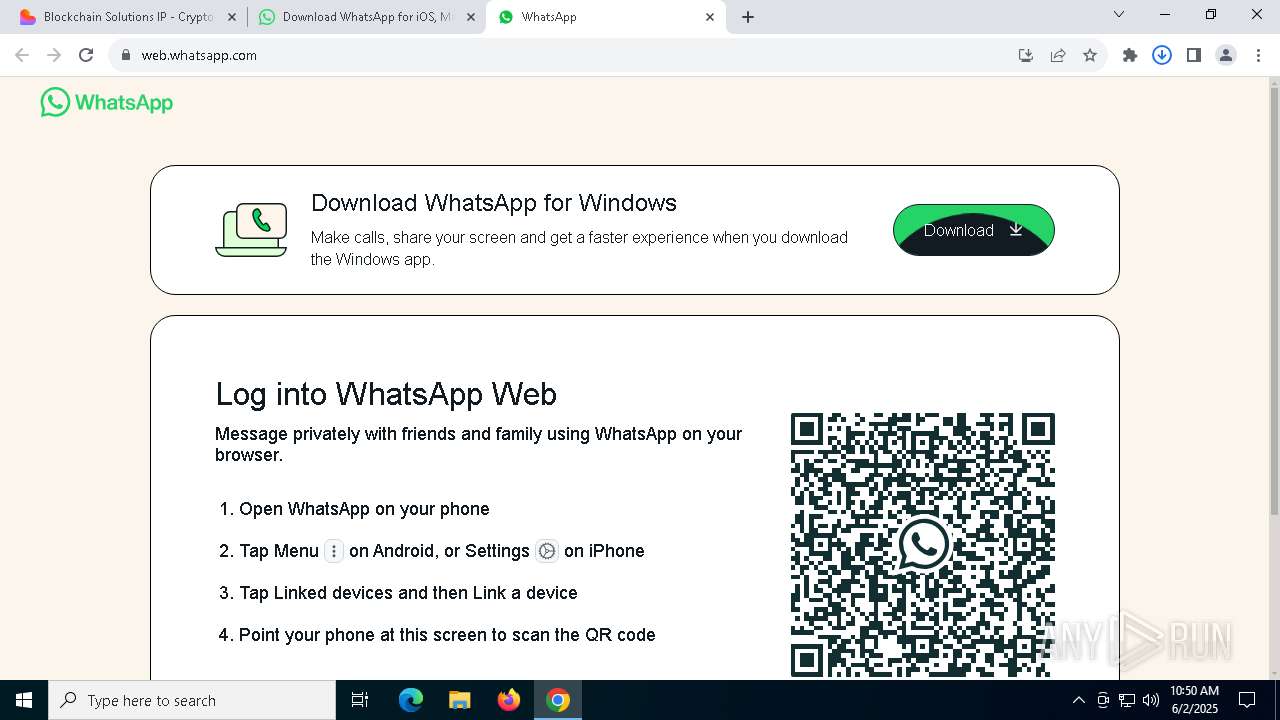1280x720 pixels.
Task: Launch Firefox from taskbar
Action: click(509, 700)
